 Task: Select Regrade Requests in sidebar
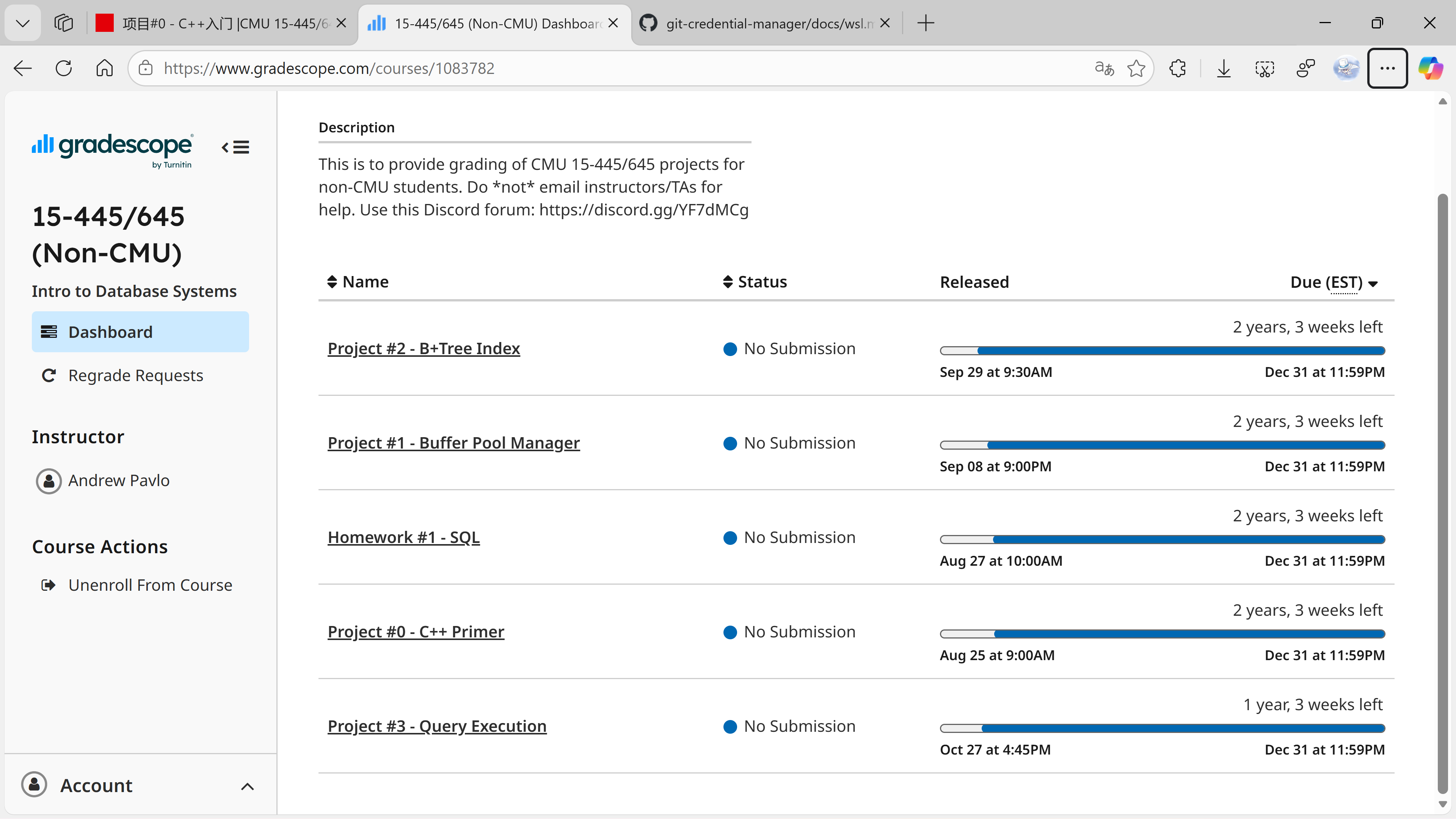[136, 376]
